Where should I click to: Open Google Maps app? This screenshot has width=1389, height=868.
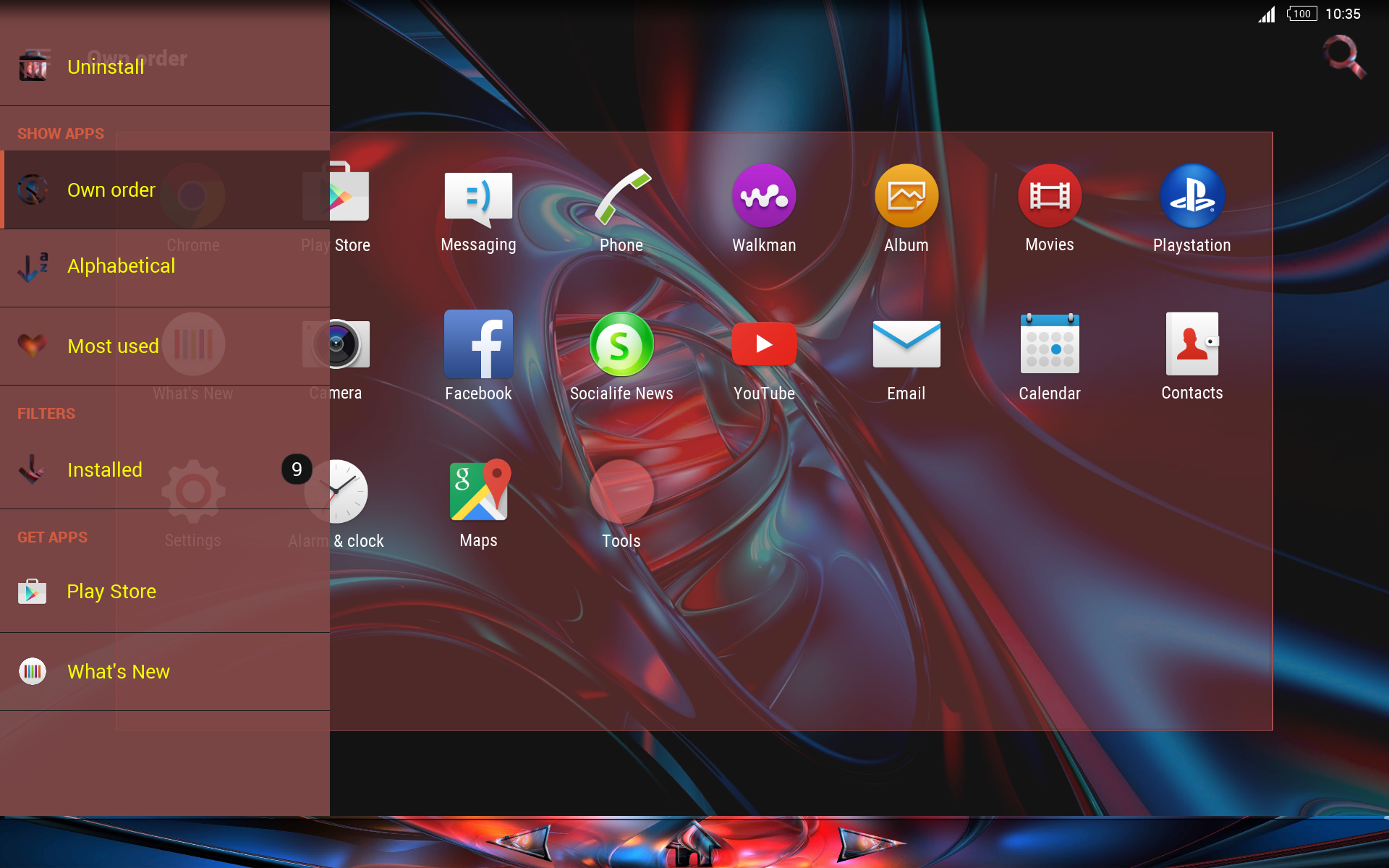(x=478, y=504)
